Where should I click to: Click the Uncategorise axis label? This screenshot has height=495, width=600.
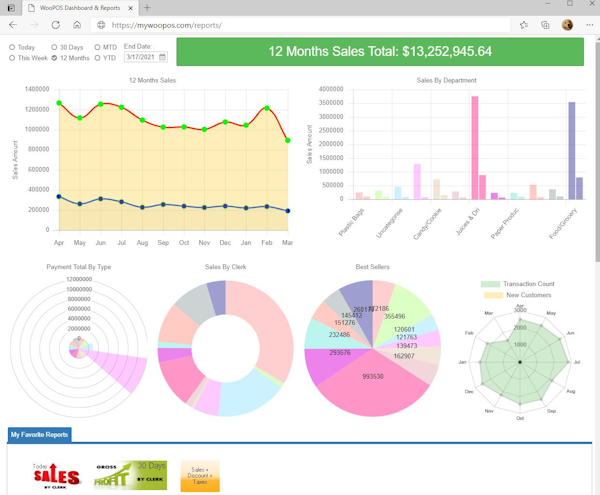[x=389, y=223]
